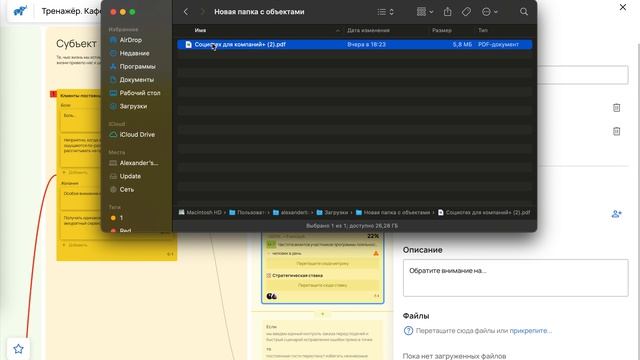Open the list view switcher in Finder toolbar

385,12
